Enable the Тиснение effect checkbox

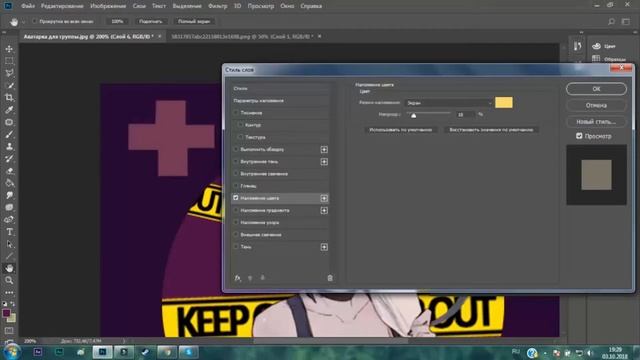click(236, 113)
